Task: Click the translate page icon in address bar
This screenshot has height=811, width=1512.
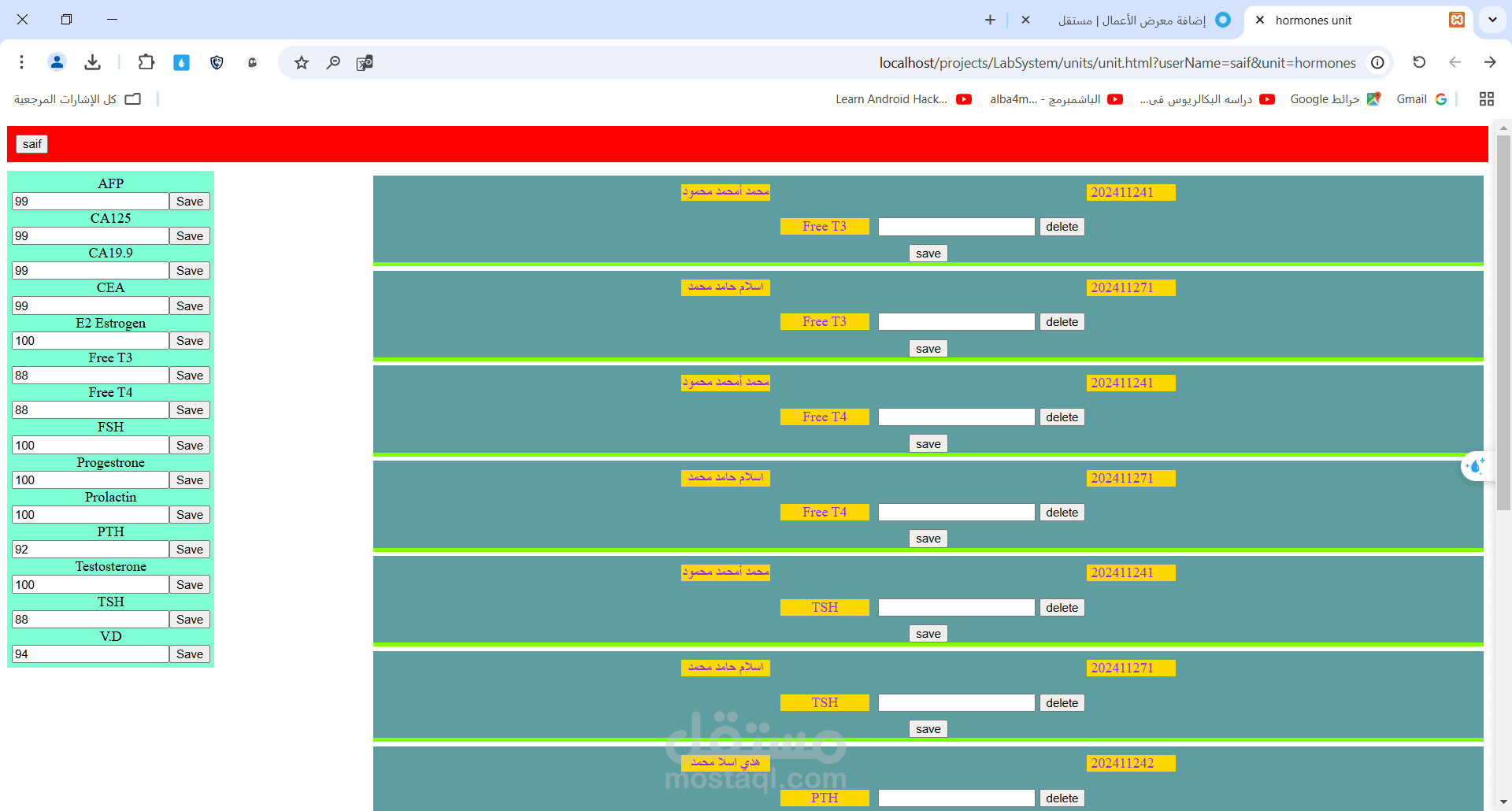Action: pyautogui.click(x=364, y=62)
